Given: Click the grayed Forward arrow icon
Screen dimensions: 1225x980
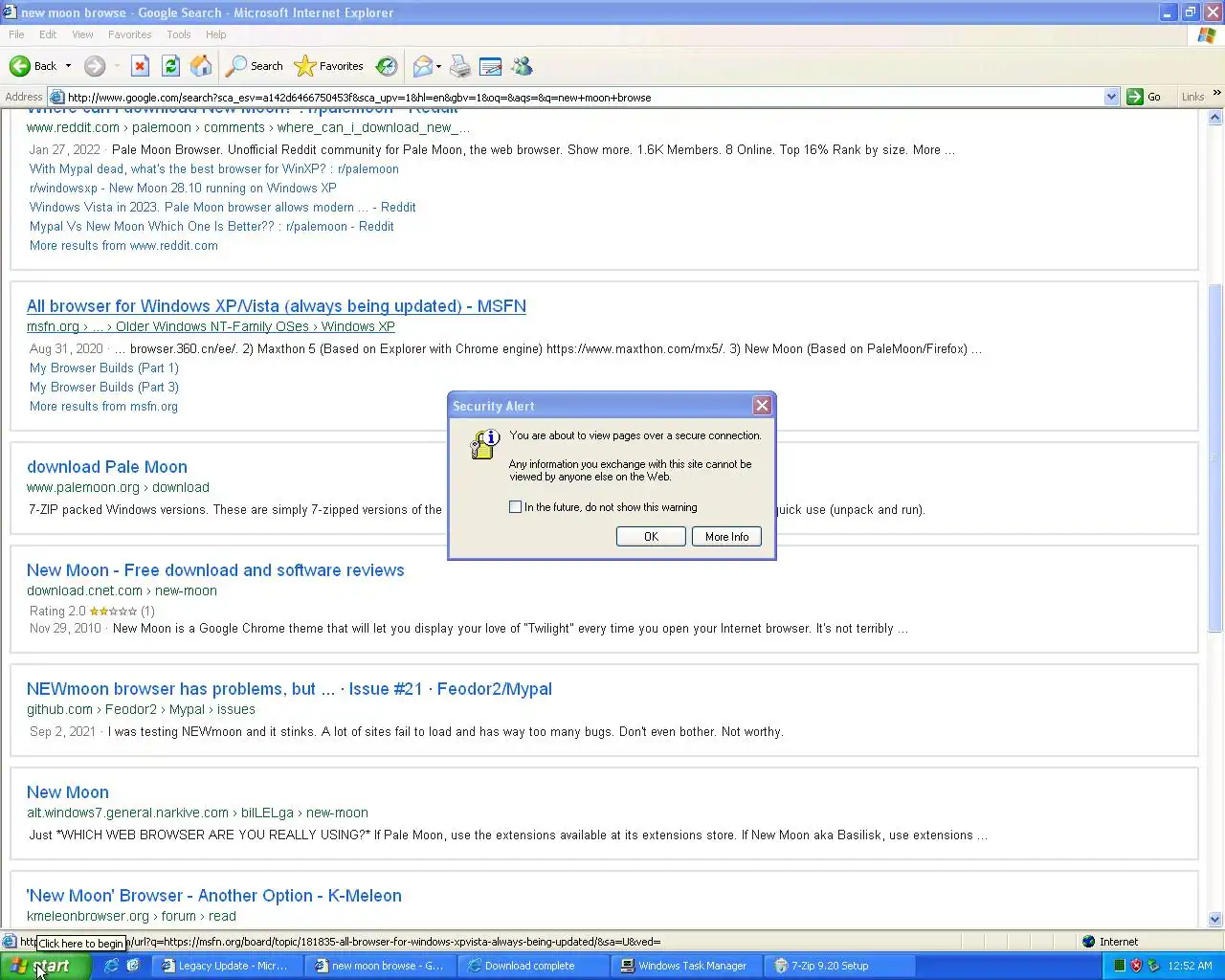Looking at the screenshot, I should [x=94, y=66].
